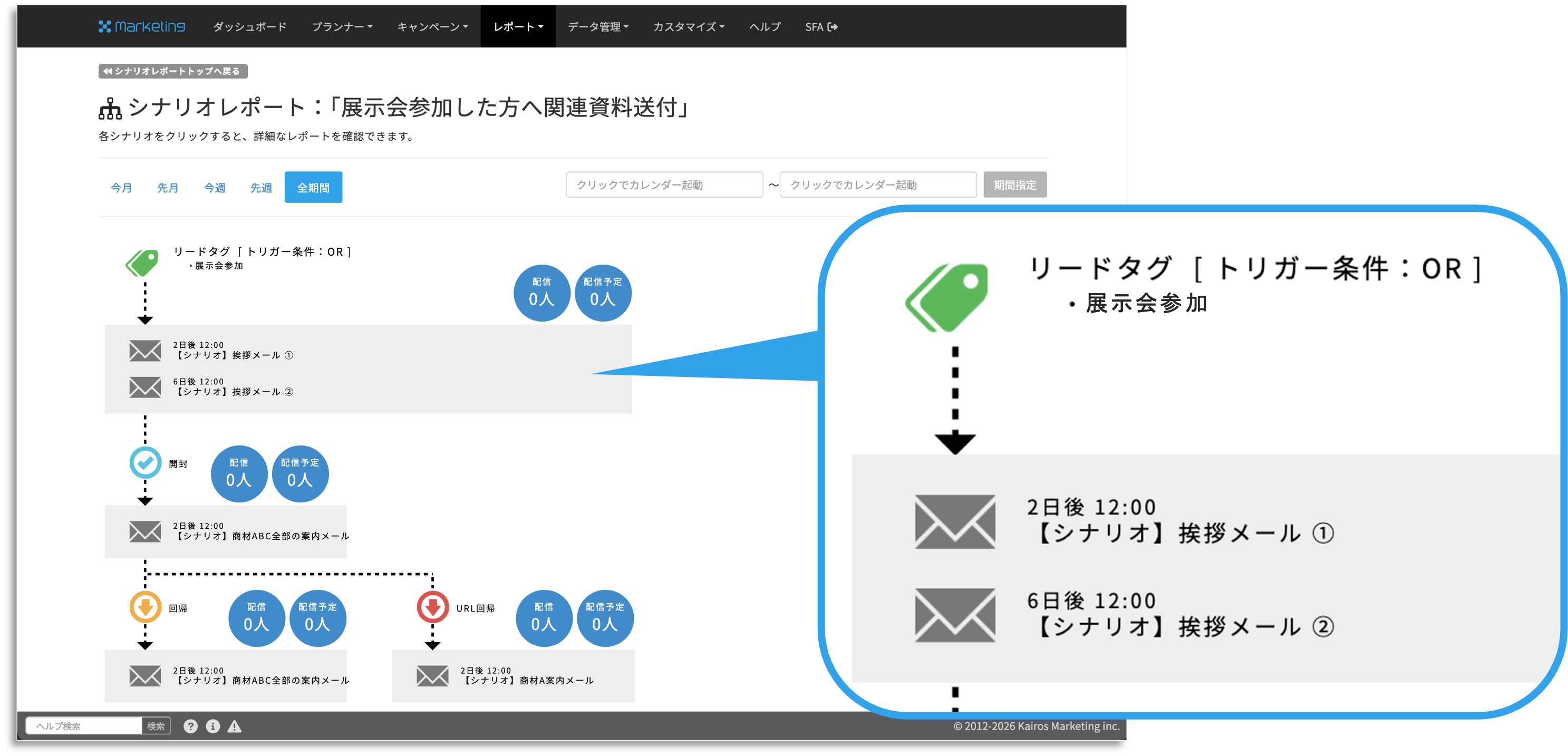Screen dimensions: 1568x756
Task: Open the プランナー dropdown menu
Action: 342,27
